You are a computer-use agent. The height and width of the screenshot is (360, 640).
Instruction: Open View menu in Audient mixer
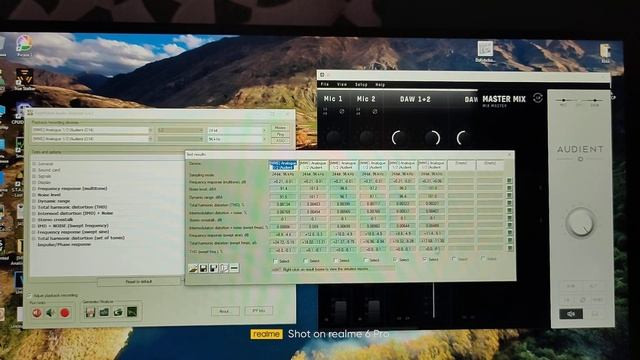click(342, 84)
